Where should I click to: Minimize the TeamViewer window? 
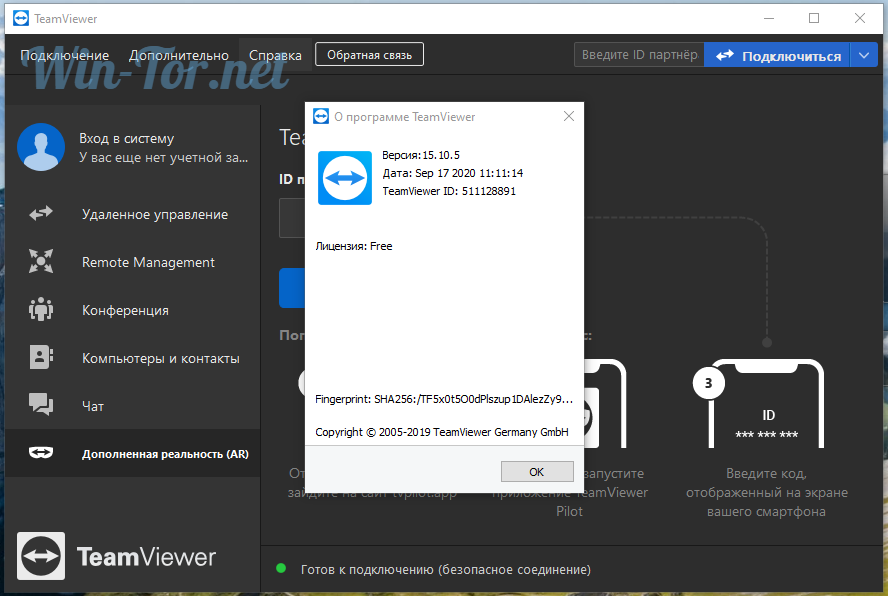pyautogui.click(x=769, y=18)
